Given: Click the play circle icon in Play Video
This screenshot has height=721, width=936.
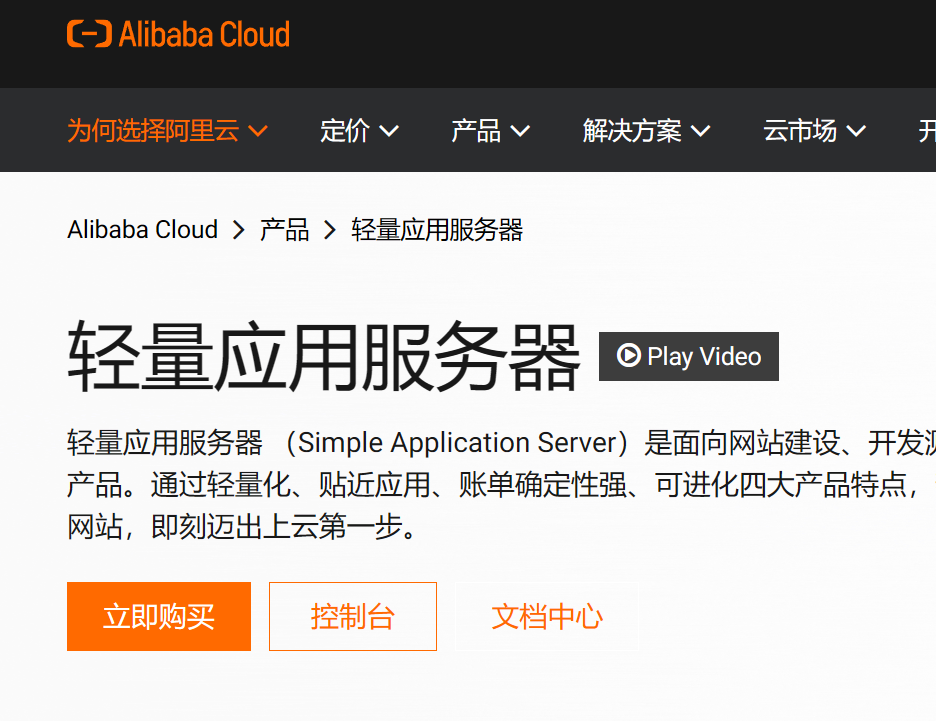Looking at the screenshot, I should (x=629, y=355).
